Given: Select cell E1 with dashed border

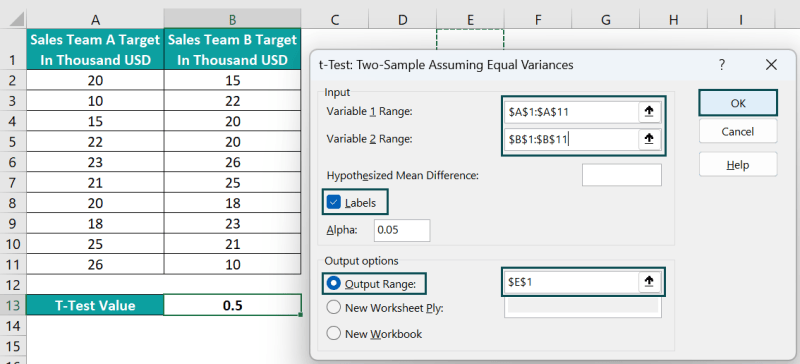Looking at the screenshot, I should [470, 39].
